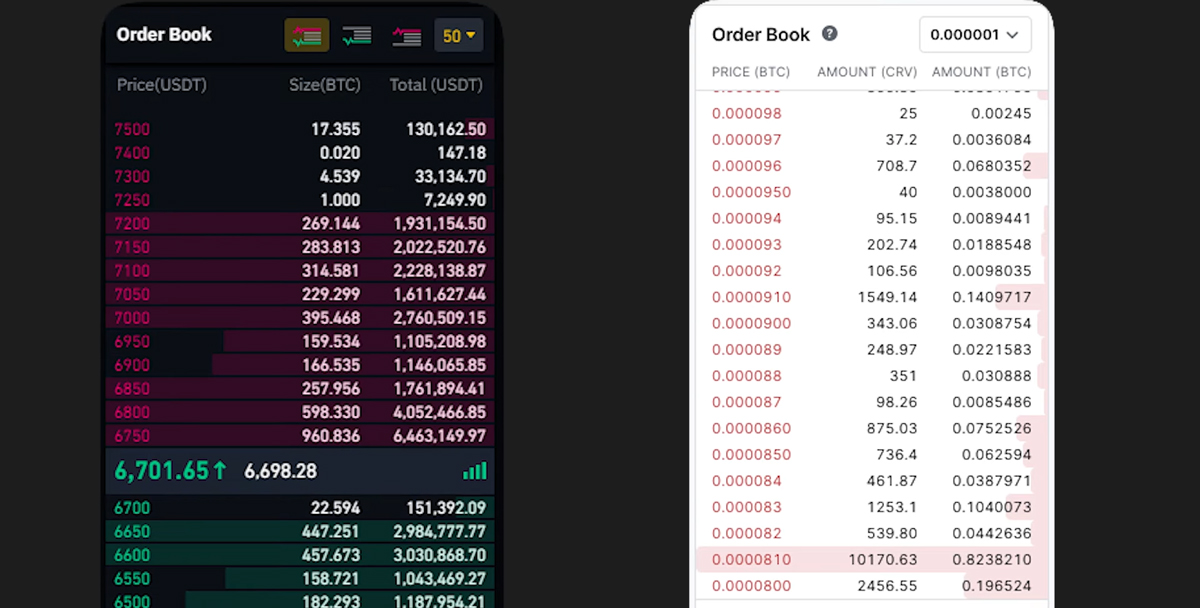This screenshot has height=608, width=1200.
Task: Click the Size(BTC) column header
Action: (324, 85)
